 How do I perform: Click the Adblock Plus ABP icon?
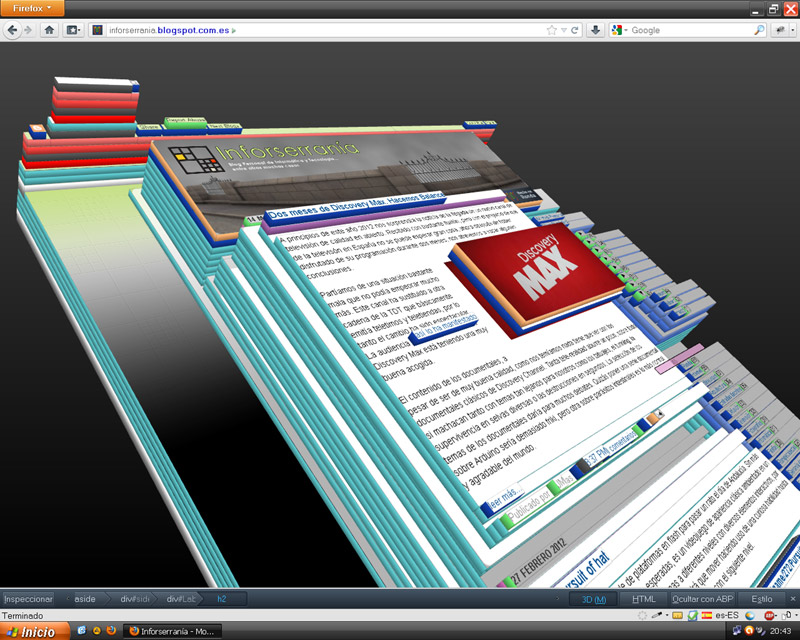[x=769, y=616]
